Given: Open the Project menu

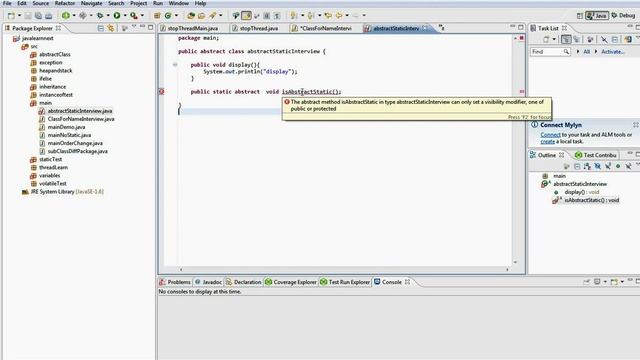Looking at the screenshot, I should [138, 3].
